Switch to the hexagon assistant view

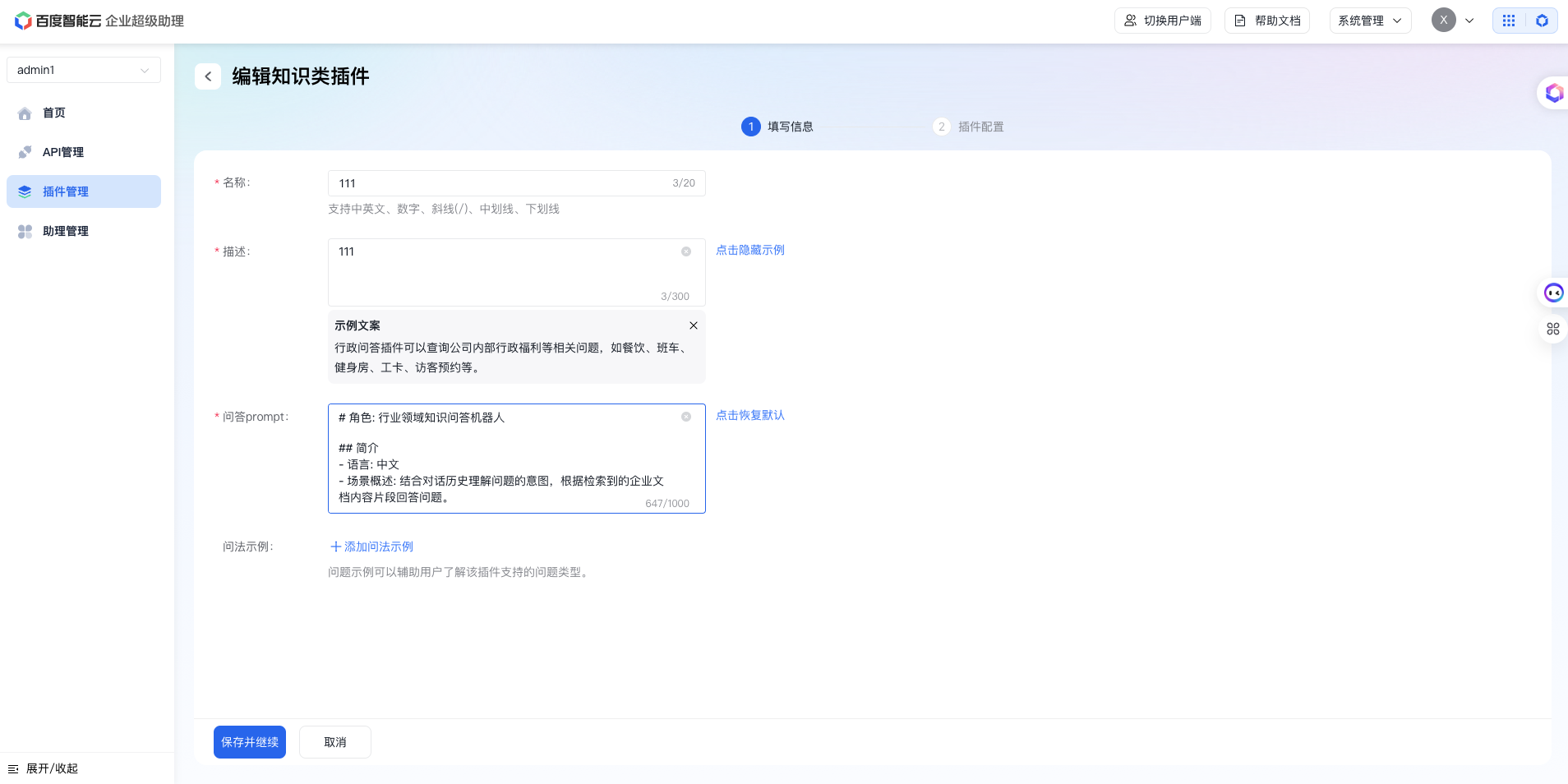pyautogui.click(x=1542, y=21)
